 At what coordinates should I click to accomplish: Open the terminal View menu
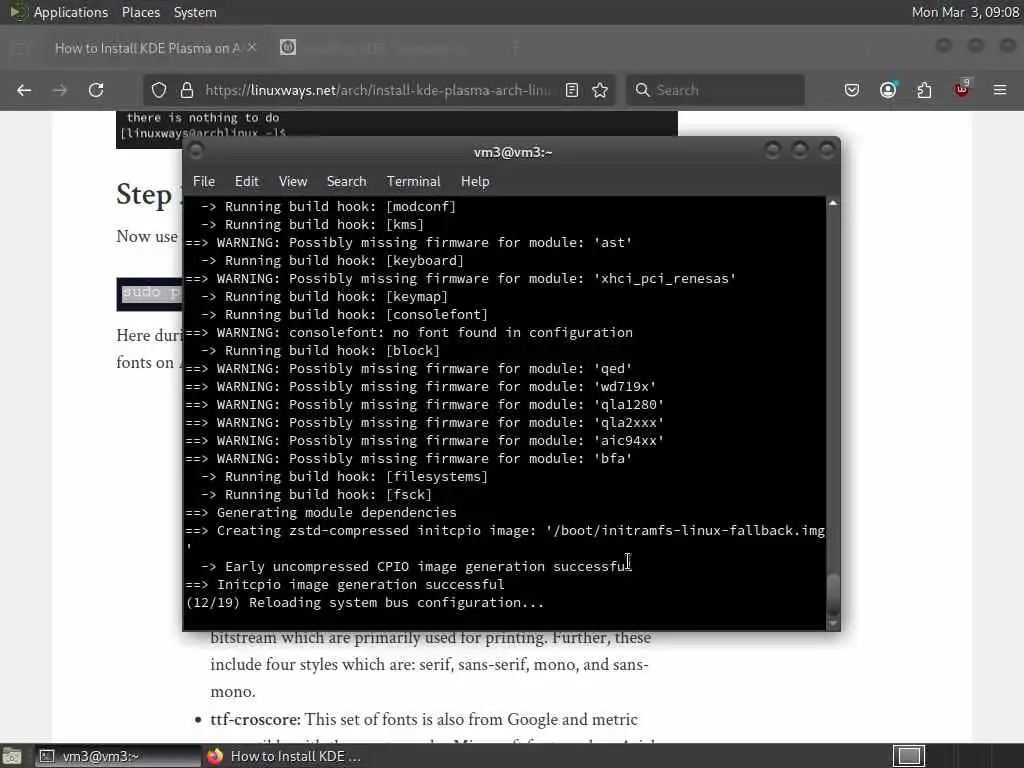[x=293, y=182]
